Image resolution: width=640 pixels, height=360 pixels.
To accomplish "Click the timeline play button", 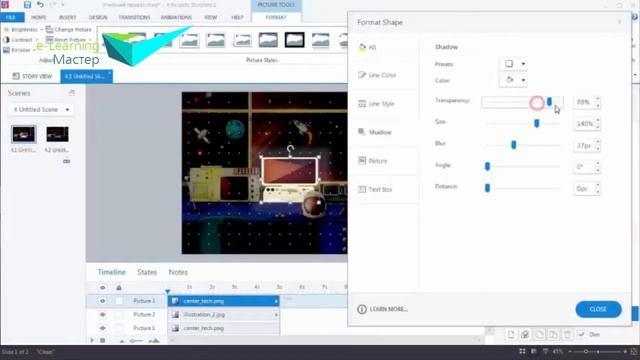I will [92, 340].
